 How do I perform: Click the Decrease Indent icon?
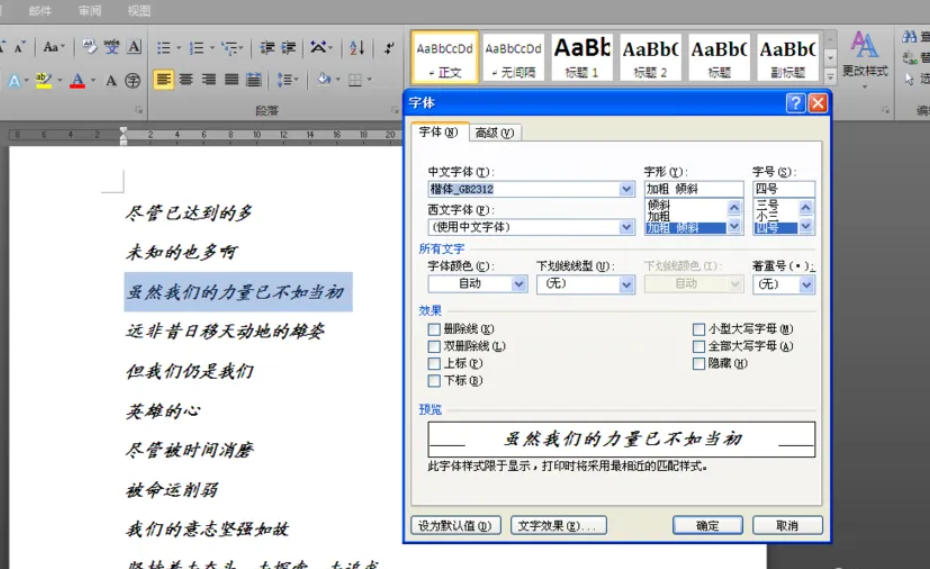coord(267,47)
